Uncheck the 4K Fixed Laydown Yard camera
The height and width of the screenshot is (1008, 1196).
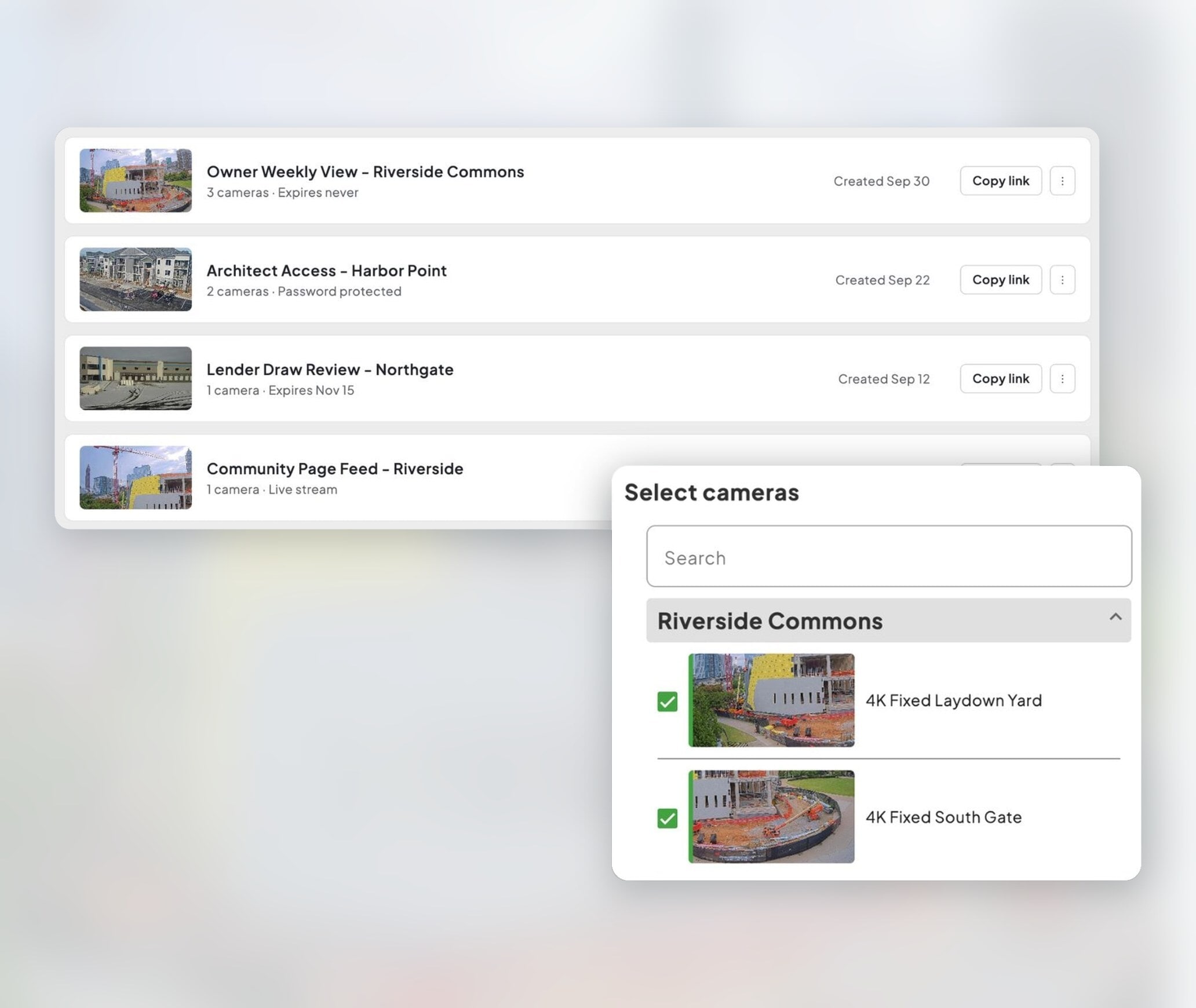tap(668, 702)
